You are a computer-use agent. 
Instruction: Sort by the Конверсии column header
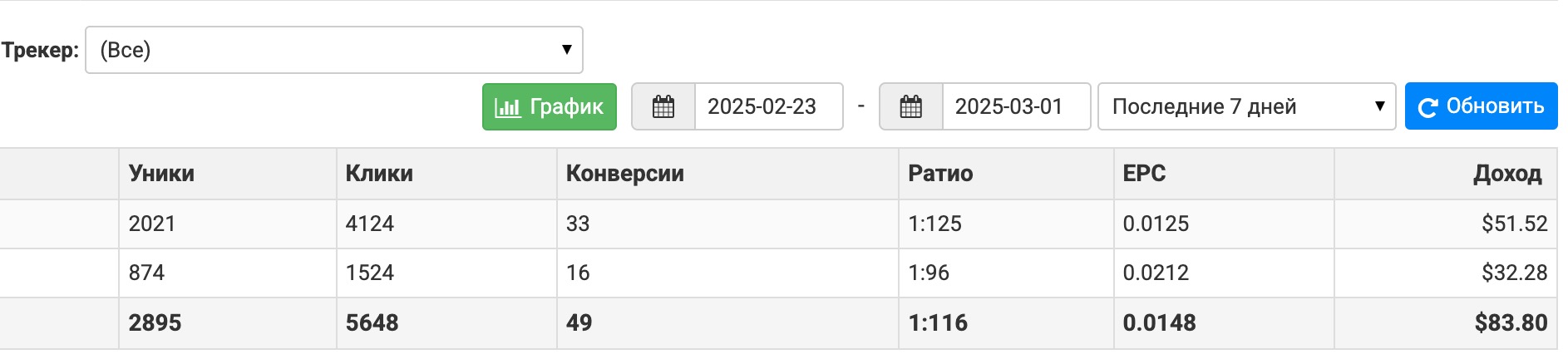[x=625, y=173]
